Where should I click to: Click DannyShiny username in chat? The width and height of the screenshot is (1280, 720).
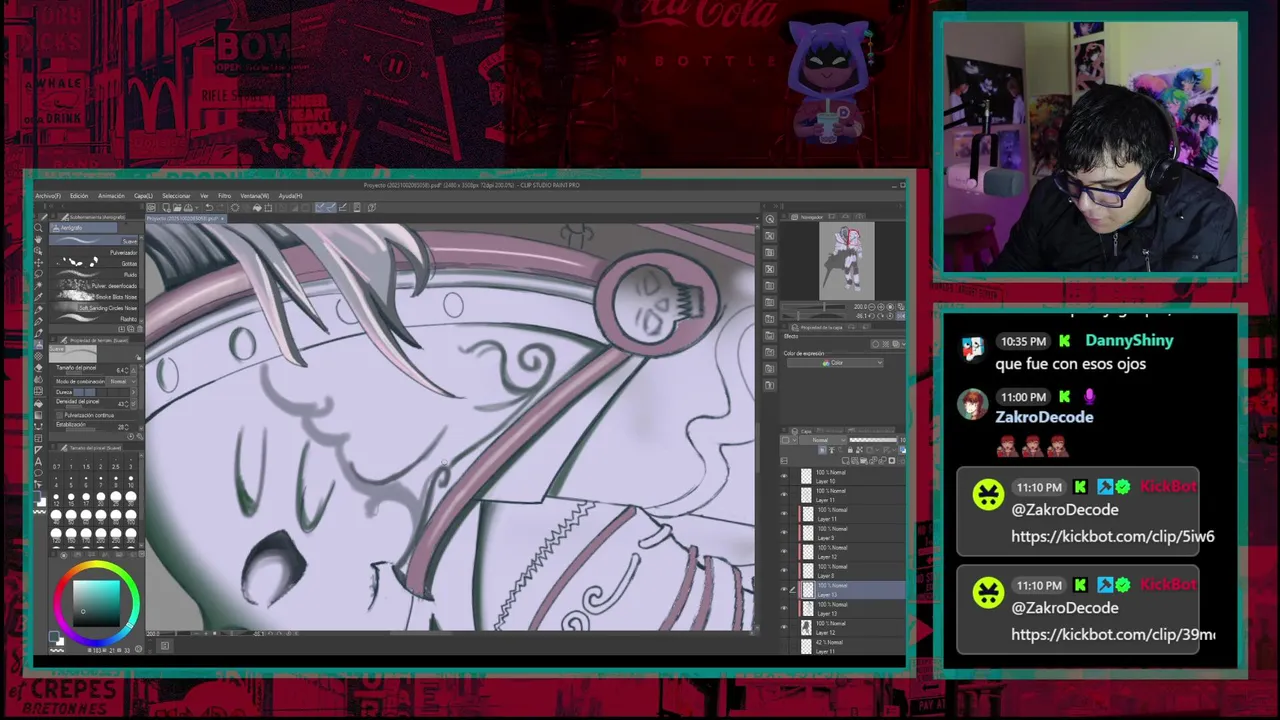tap(1129, 340)
